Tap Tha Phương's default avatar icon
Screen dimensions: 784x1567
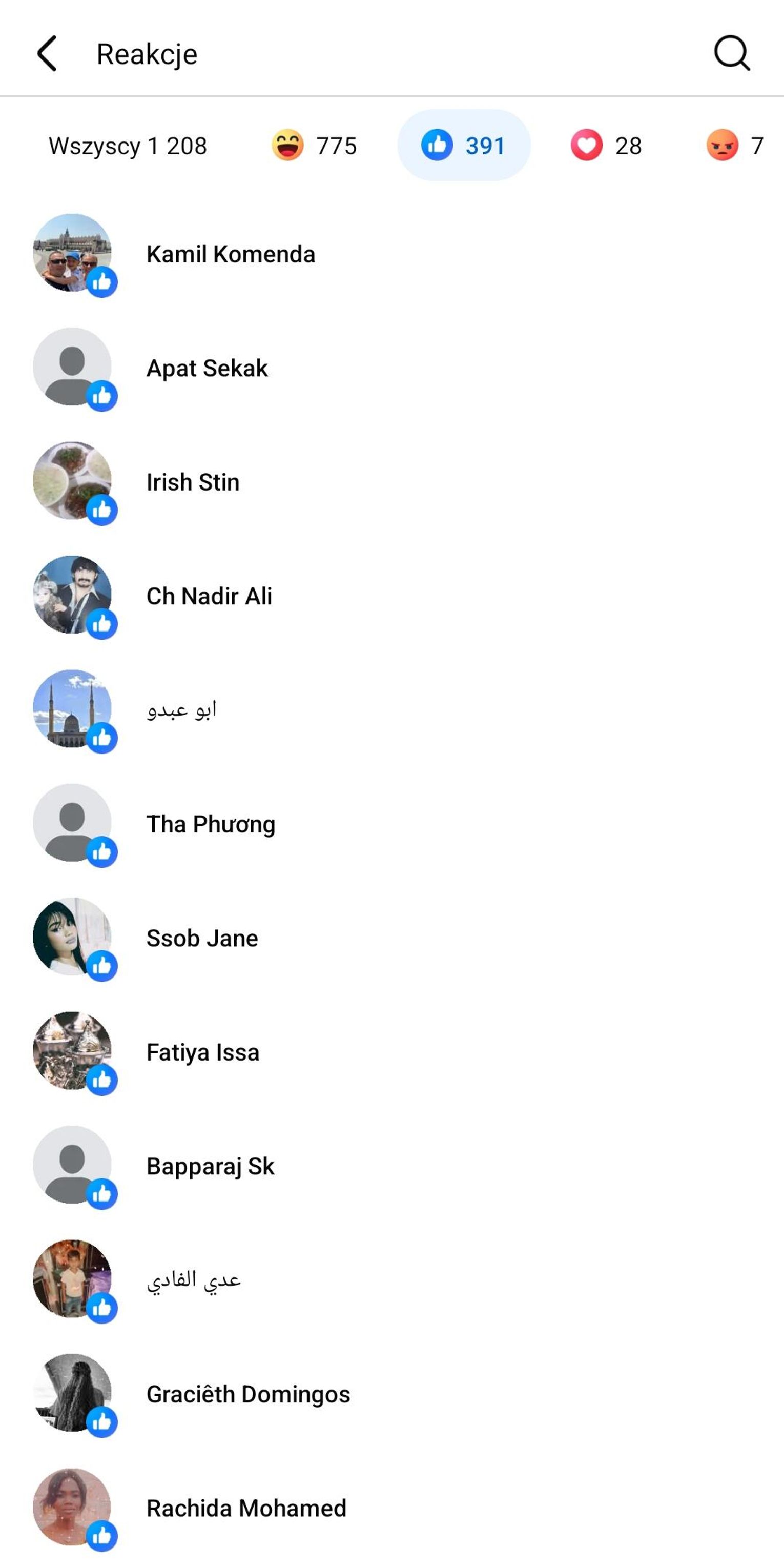(72, 822)
